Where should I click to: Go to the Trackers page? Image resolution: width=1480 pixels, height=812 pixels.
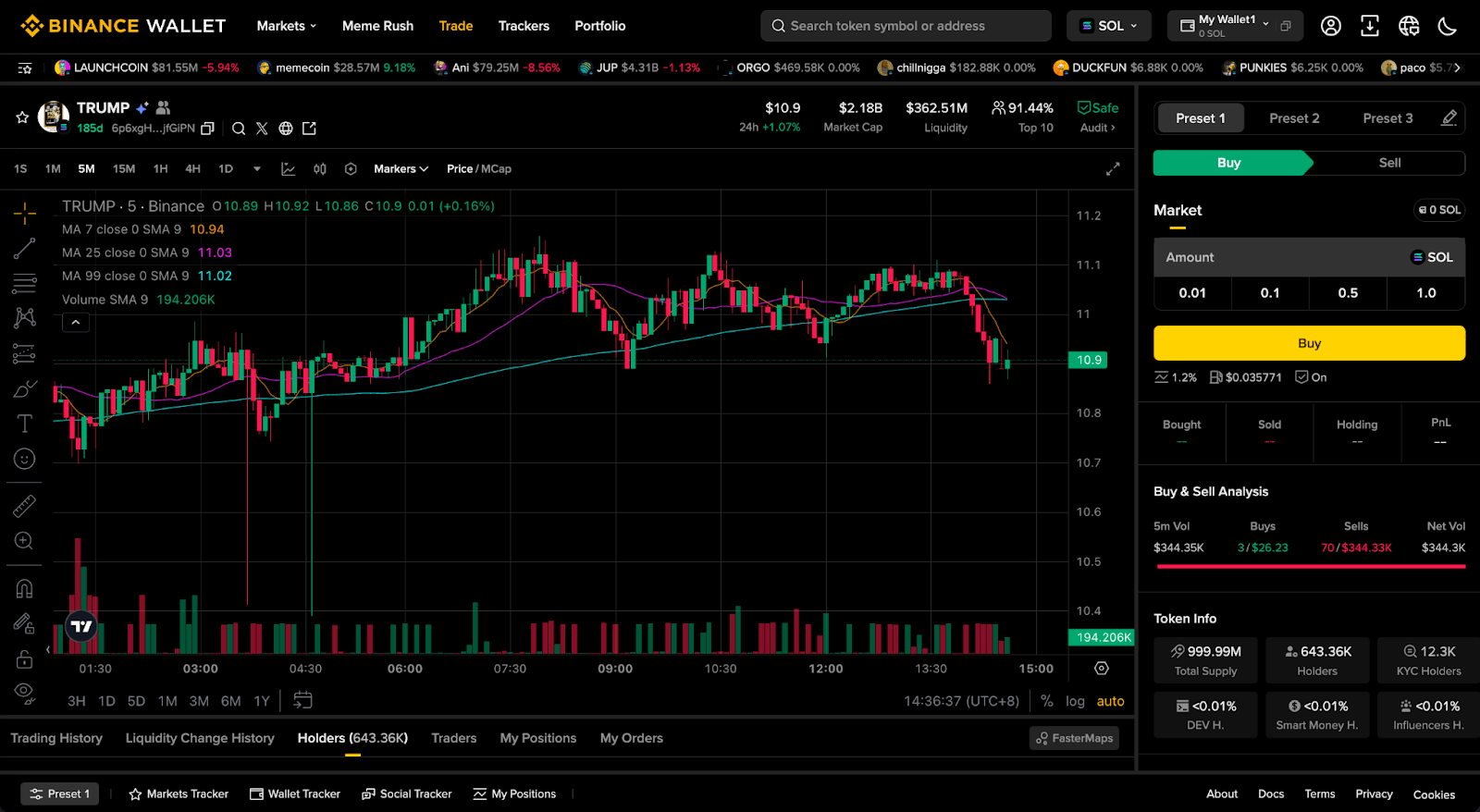click(x=524, y=26)
